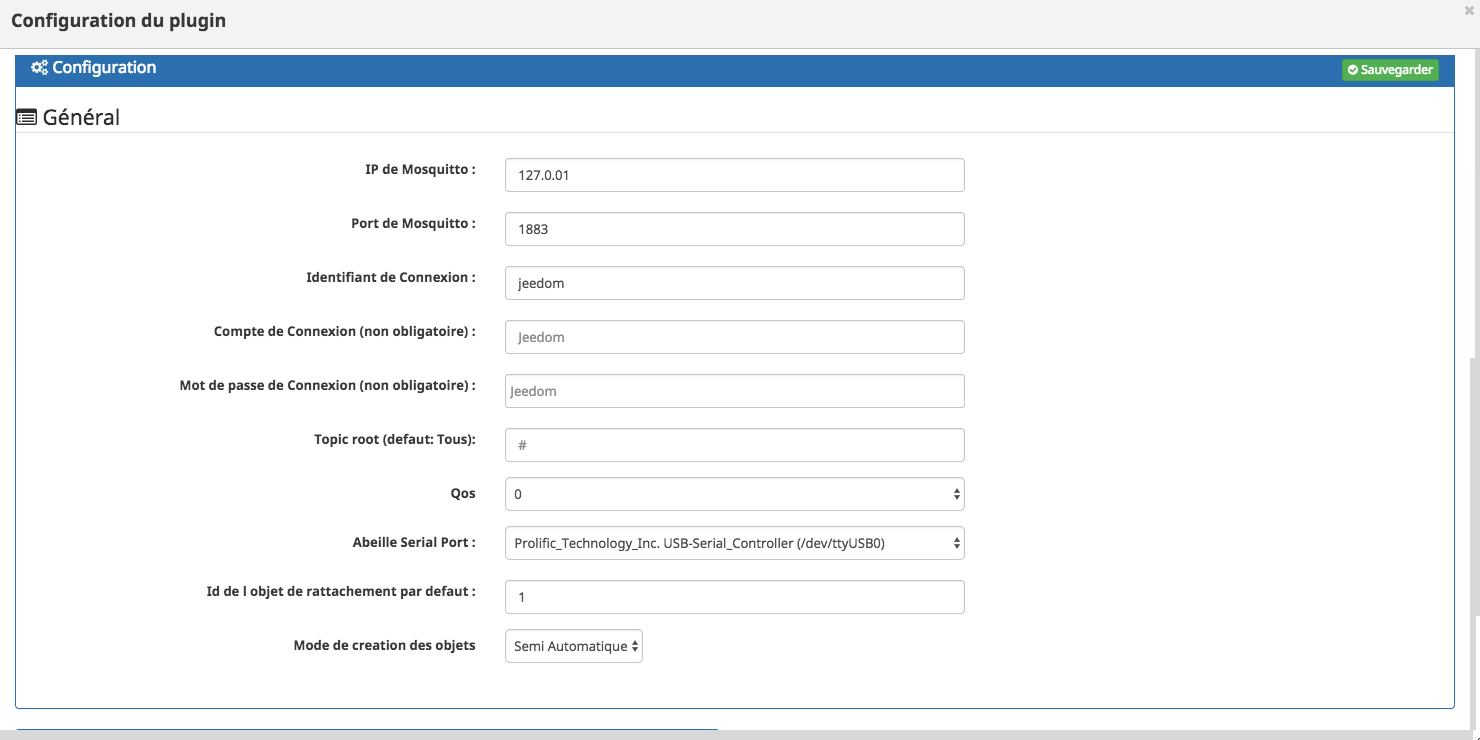Click the Compte de Connexion field
Screen dimensions: 1480x740
(x=735, y=337)
